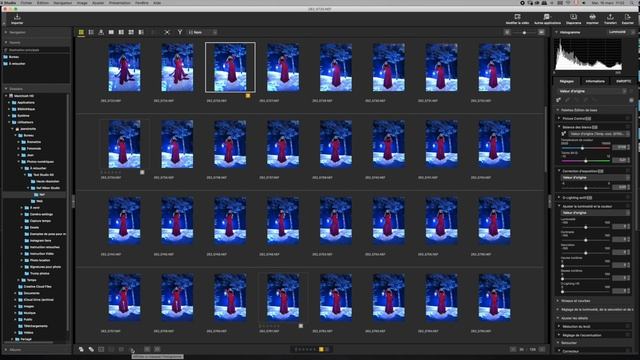Select the four-image comparison view

[x=131, y=32]
